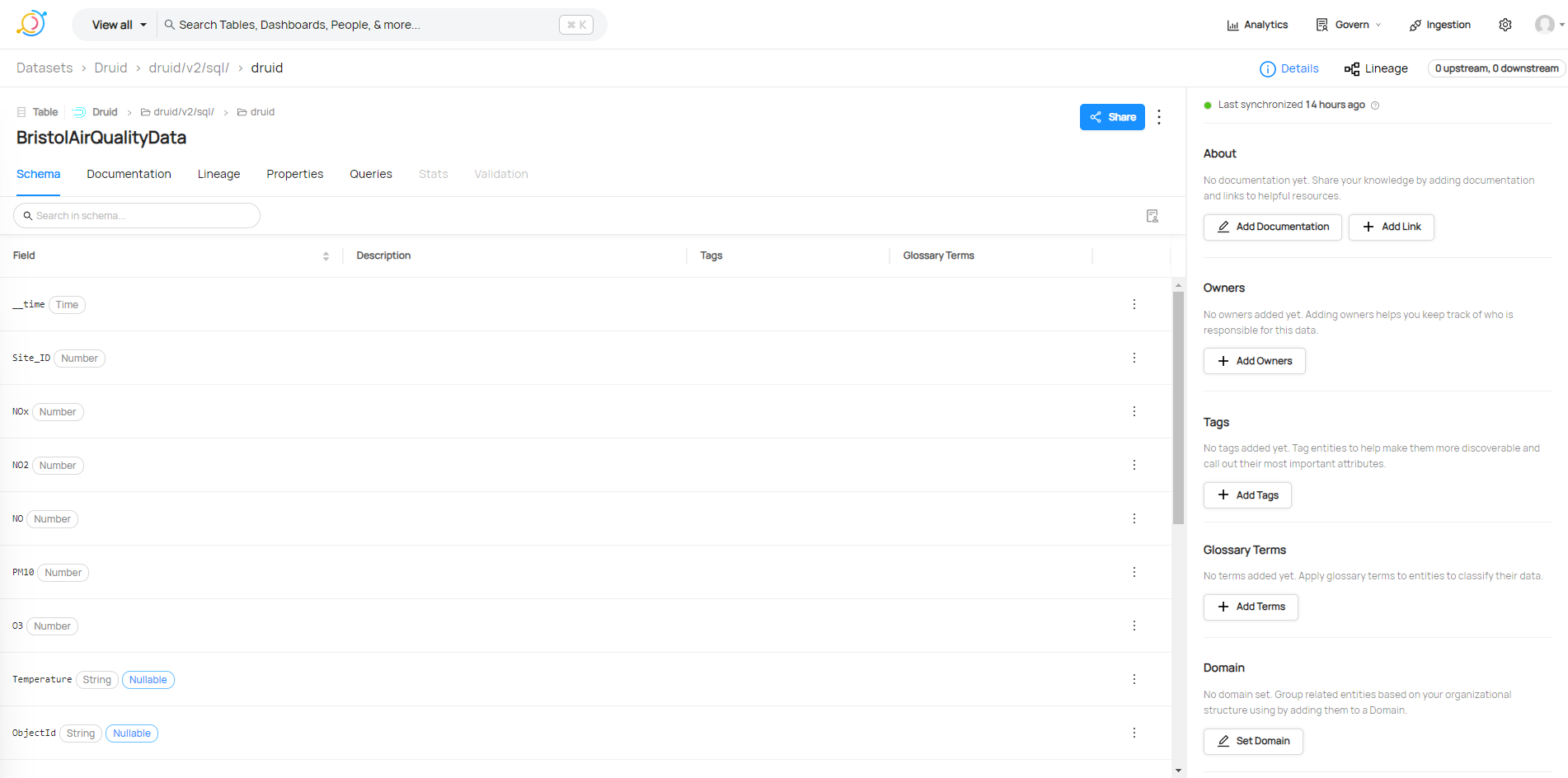Open the dataset three-dot menu beside Share
Screen dimensions: 1568x778
click(x=1159, y=117)
